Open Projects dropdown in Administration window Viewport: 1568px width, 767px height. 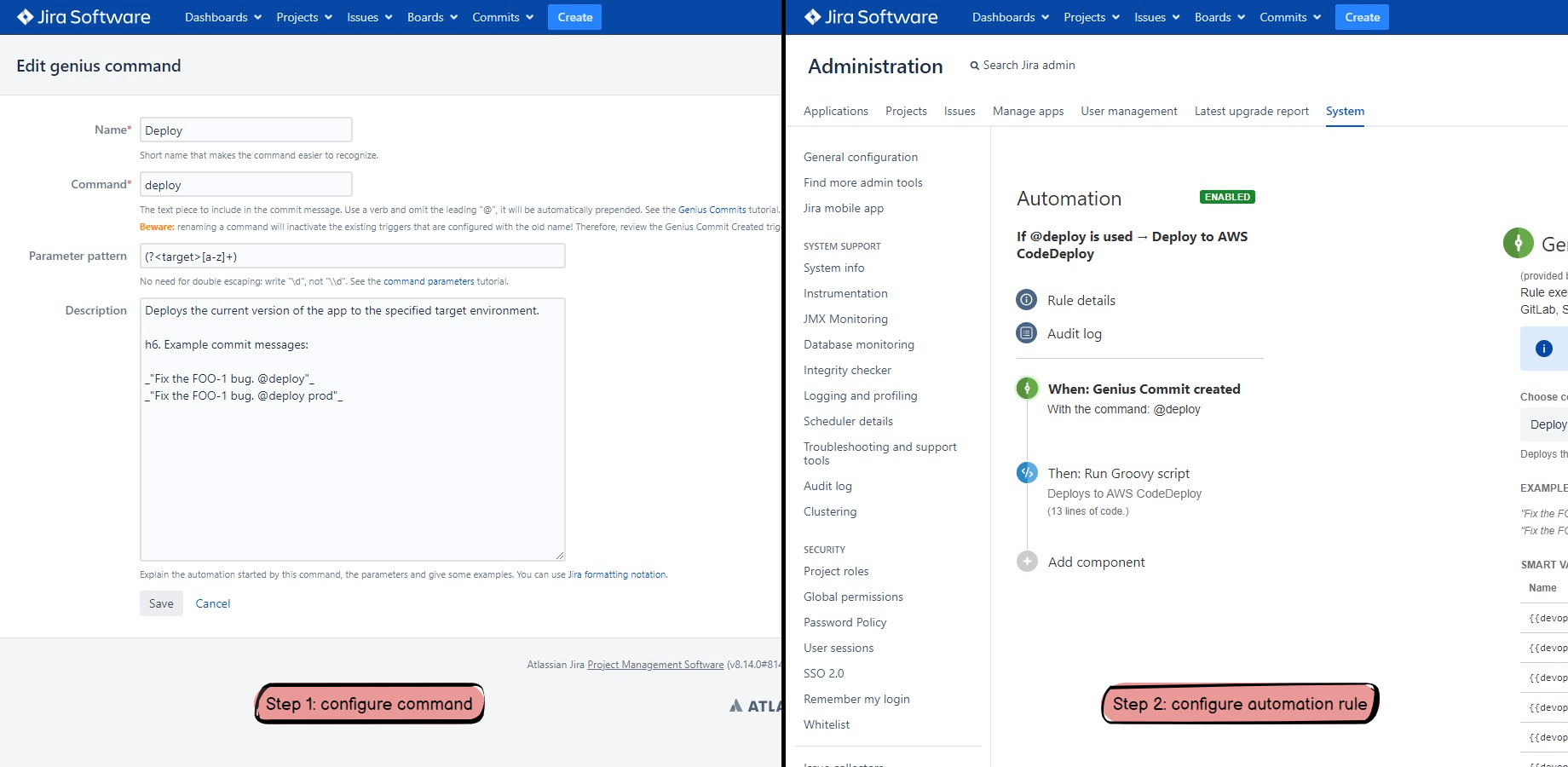coord(1092,17)
